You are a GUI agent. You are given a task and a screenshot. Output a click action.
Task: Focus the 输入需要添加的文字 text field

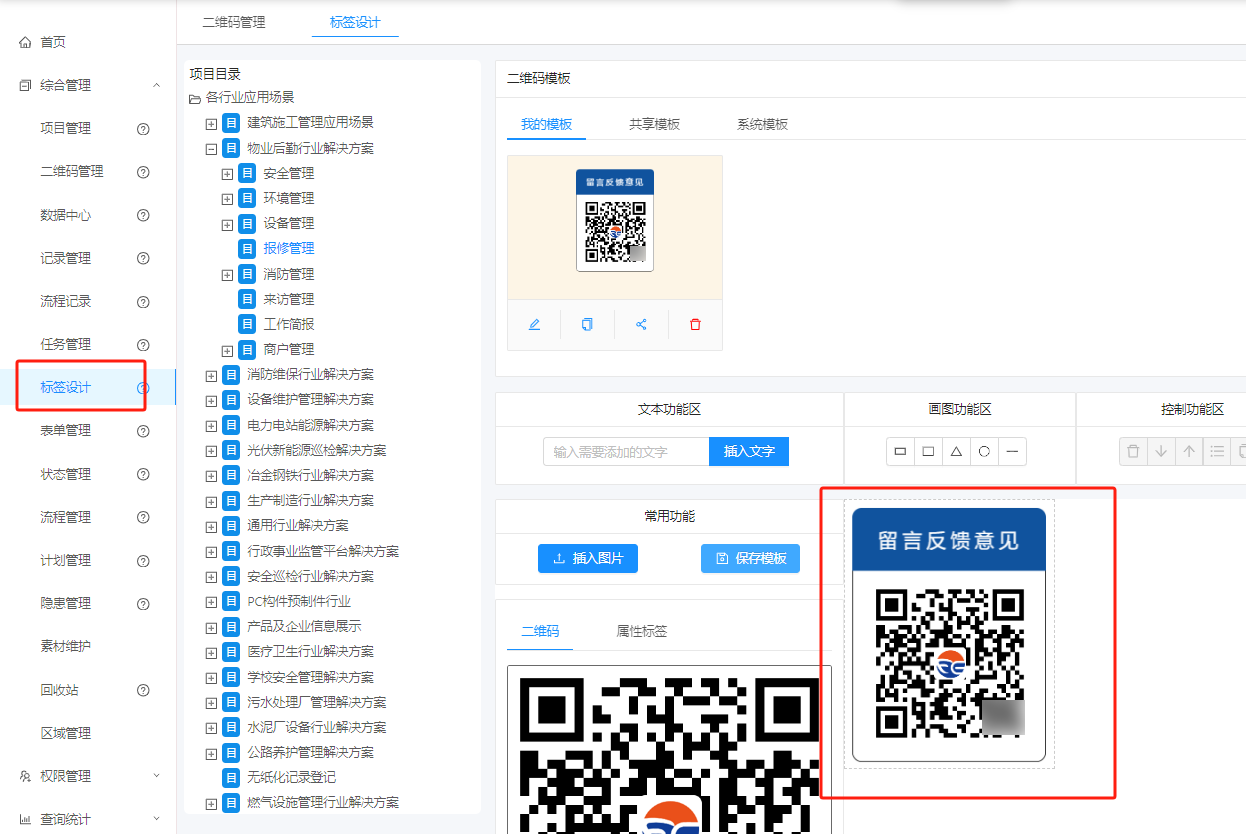(x=626, y=452)
